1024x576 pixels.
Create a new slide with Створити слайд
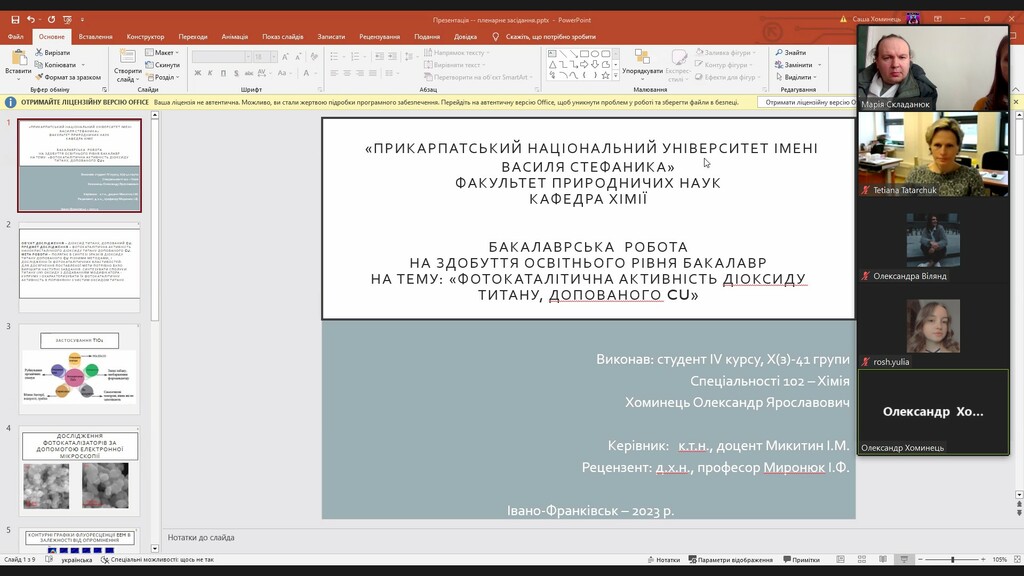127,65
